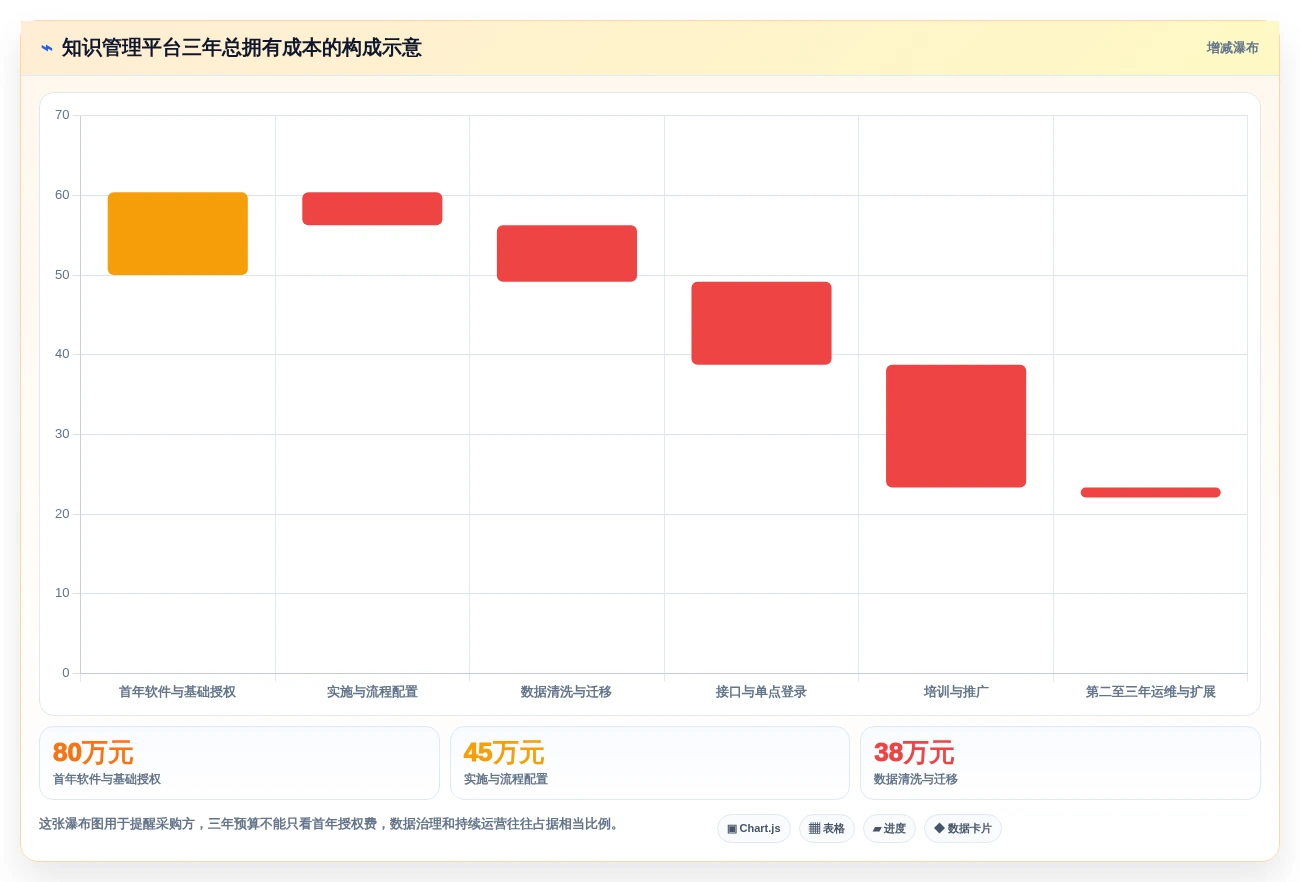This screenshot has width=1300, height=882.
Task: Click the y-axis value 0
Action: click(66, 673)
